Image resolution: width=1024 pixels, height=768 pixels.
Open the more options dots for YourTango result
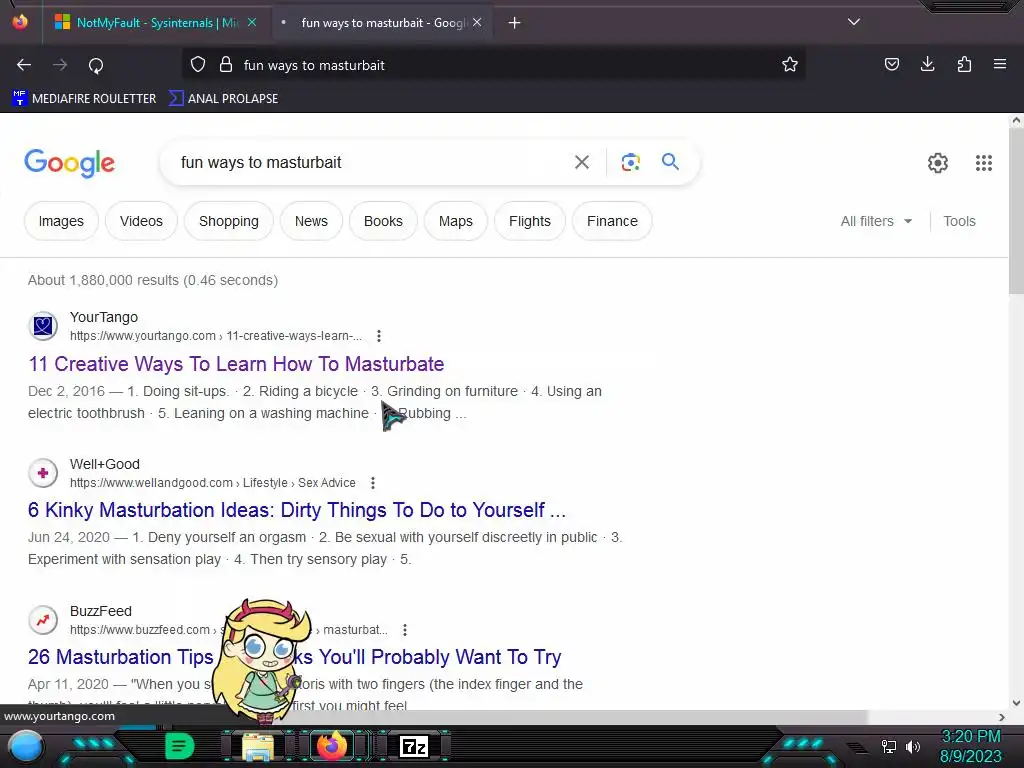(x=379, y=336)
